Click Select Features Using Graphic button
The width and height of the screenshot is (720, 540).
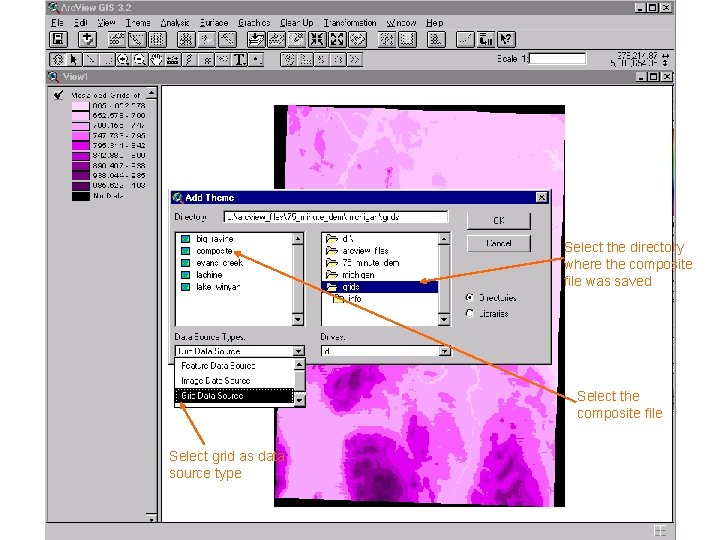(x=387, y=39)
